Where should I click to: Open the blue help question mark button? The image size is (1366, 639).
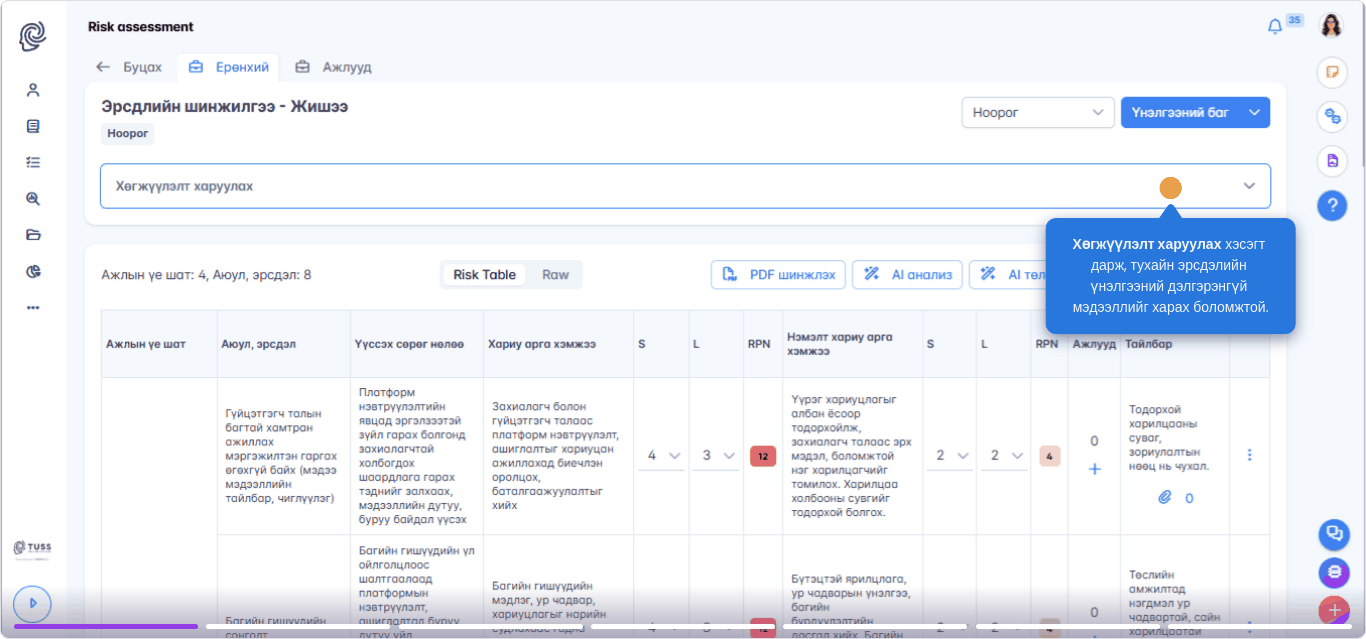[1332, 206]
